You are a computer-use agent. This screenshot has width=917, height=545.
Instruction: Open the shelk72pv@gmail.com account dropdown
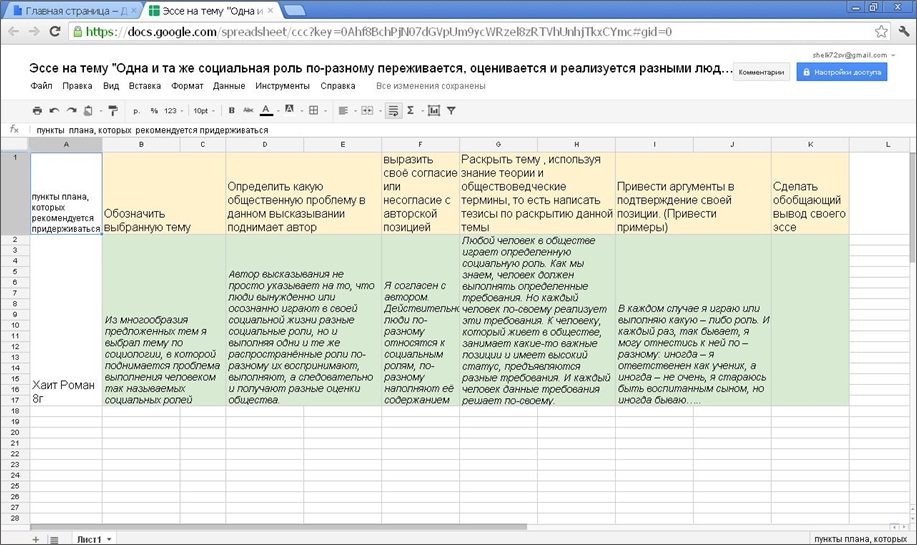point(853,55)
